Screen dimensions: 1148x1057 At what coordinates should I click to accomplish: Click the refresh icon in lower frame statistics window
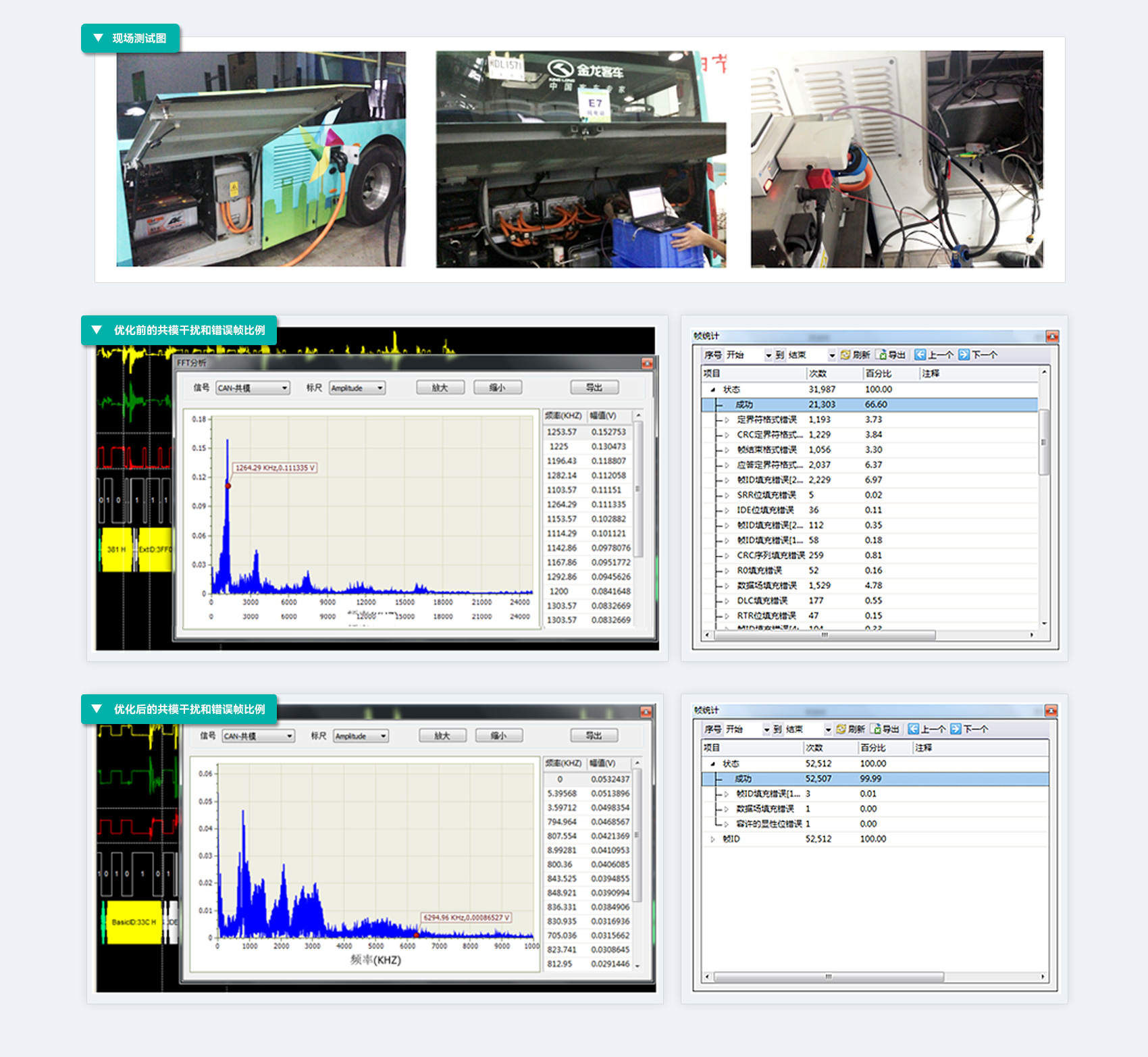[x=841, y=729]
